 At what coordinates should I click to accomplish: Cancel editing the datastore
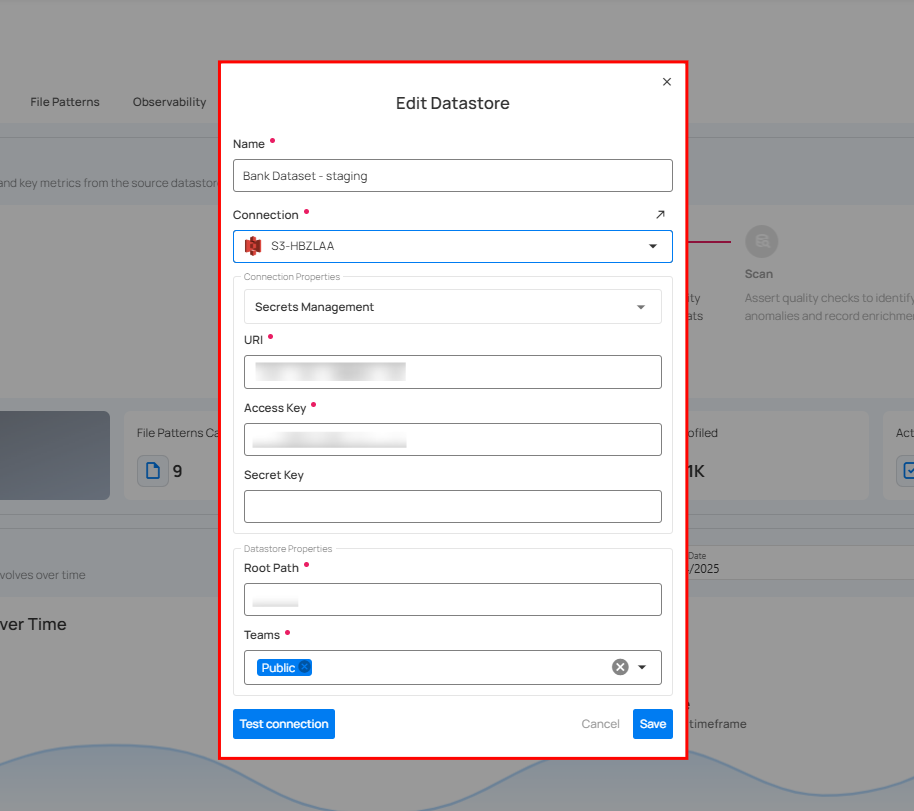pos(601,724)
